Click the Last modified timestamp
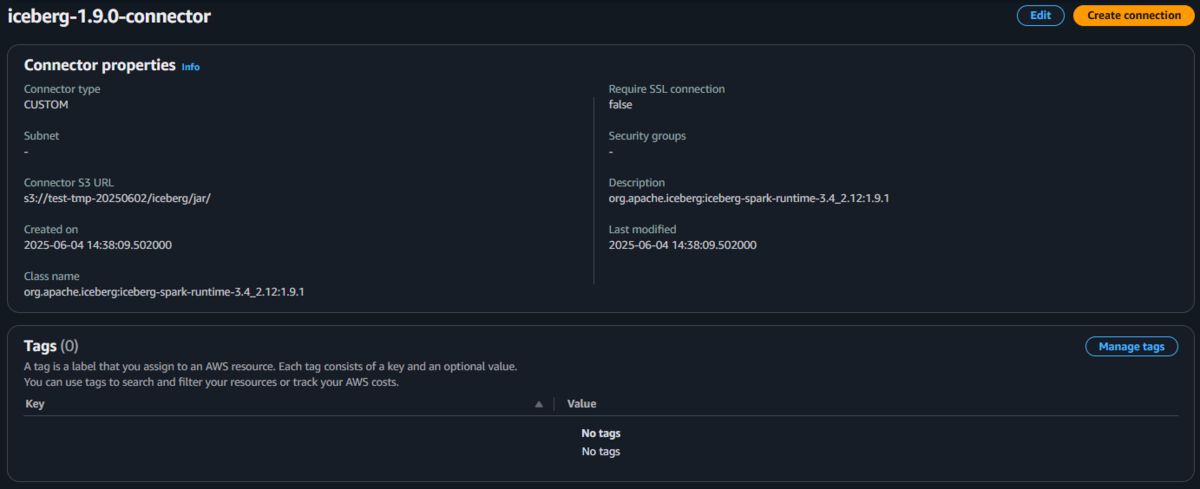Screen dimensions: 1200x489 tap(682, 245)
